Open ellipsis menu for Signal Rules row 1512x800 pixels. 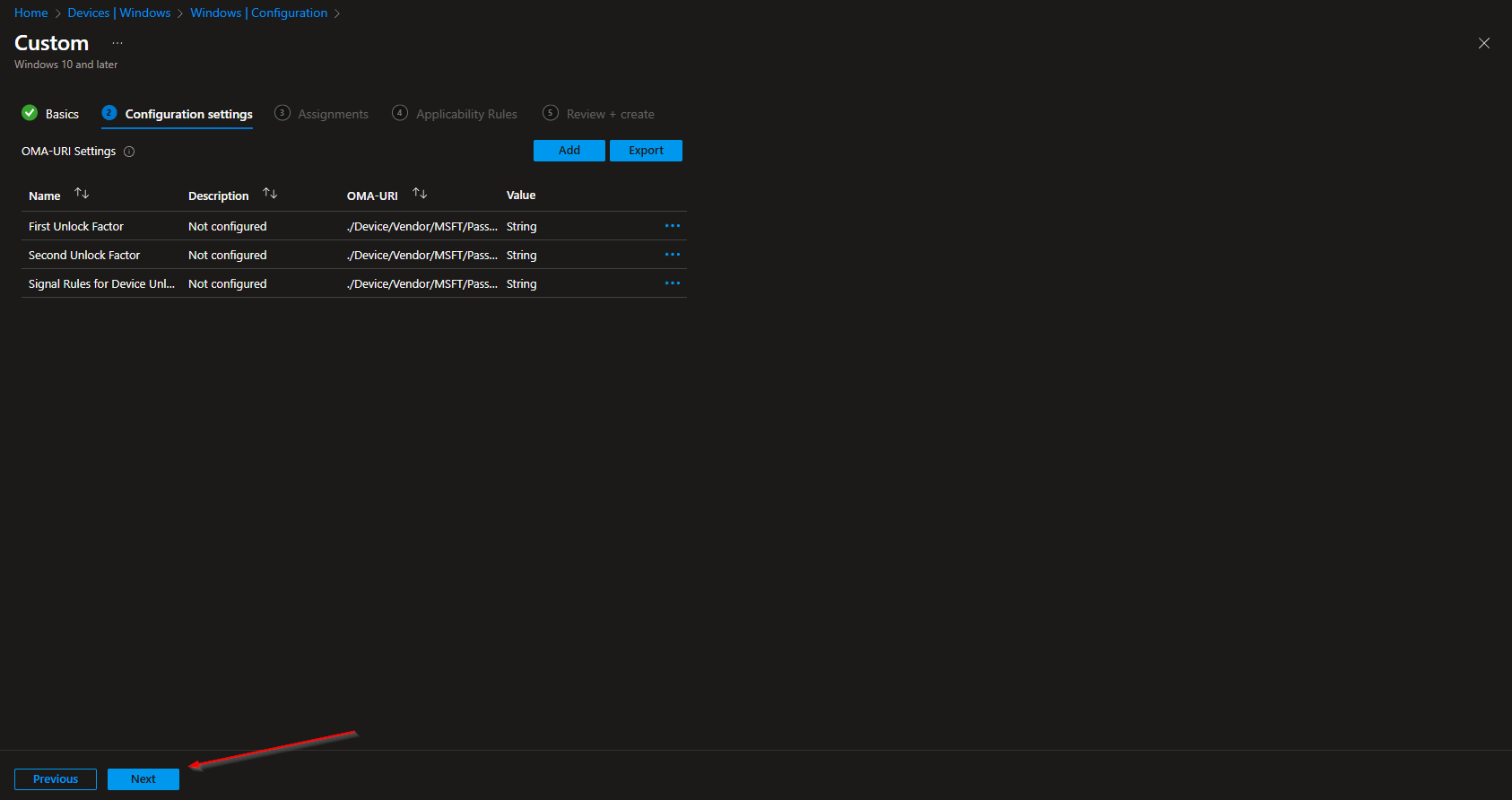(x=672, y=283)
